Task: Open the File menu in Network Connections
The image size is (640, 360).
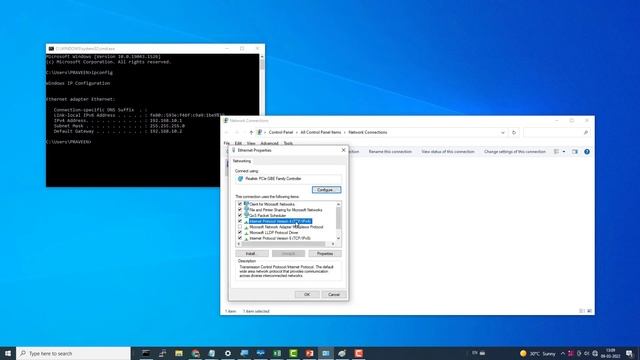Action: [x=227, y=143]
